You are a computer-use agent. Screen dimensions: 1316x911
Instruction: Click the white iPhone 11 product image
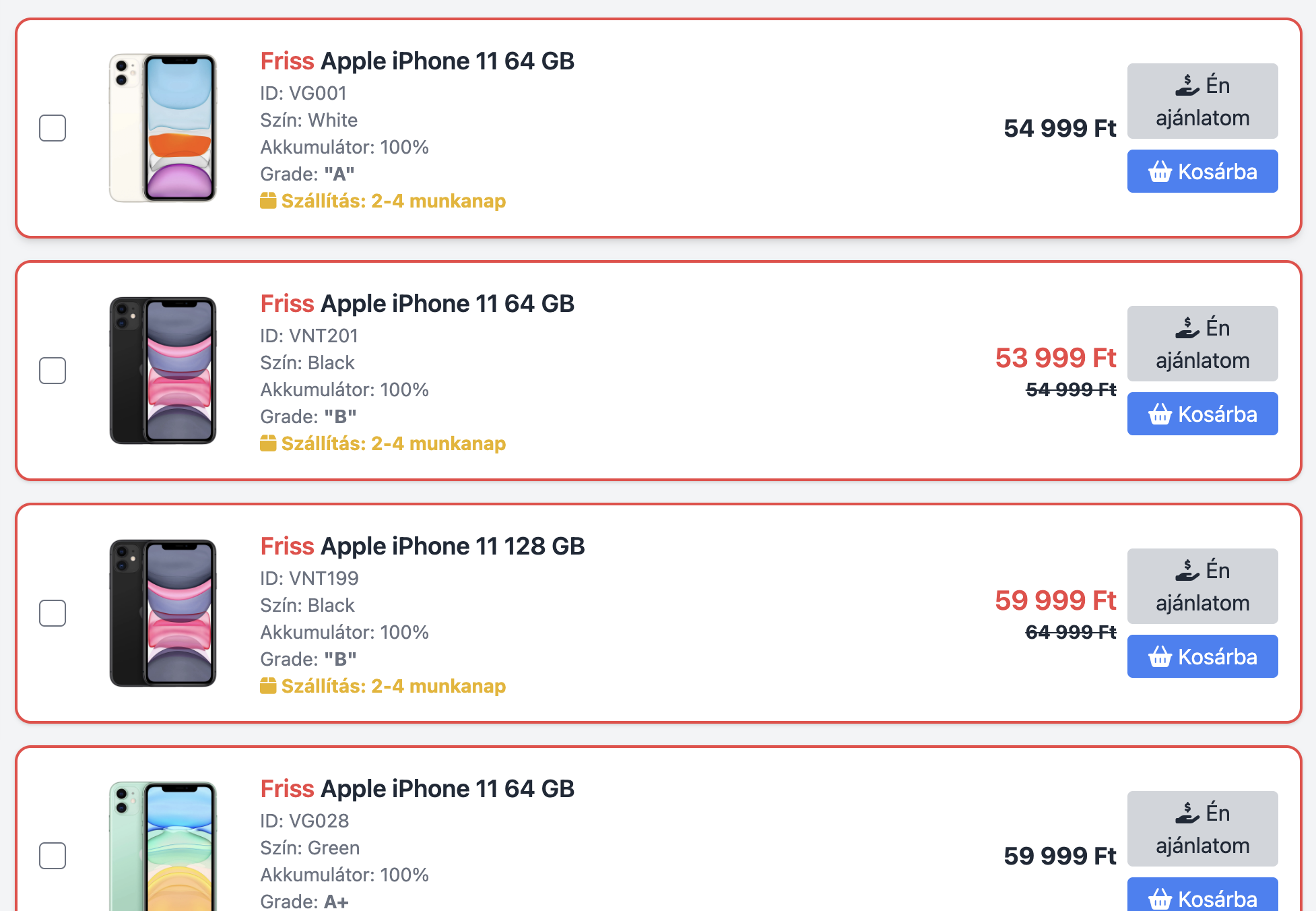tap(163, 128)
